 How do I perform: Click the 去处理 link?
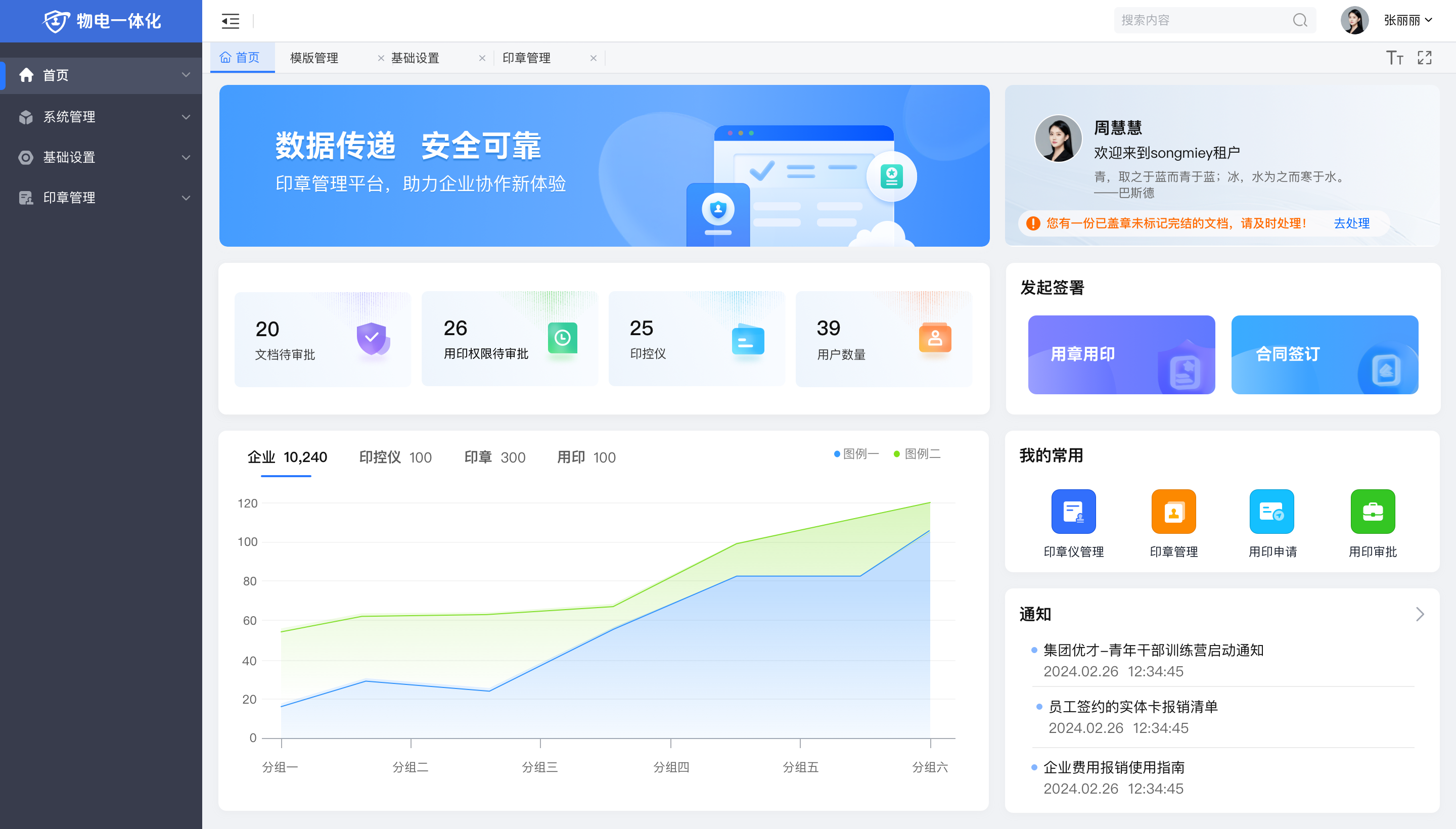point(1351,223)
